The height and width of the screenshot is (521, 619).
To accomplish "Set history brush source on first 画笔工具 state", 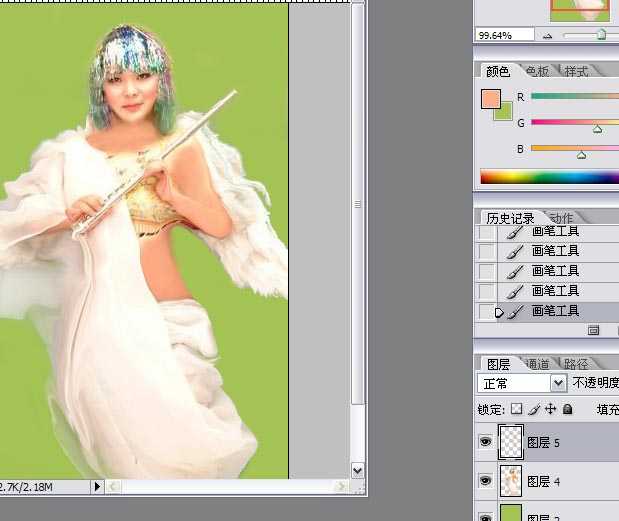I will coord(486,232).
